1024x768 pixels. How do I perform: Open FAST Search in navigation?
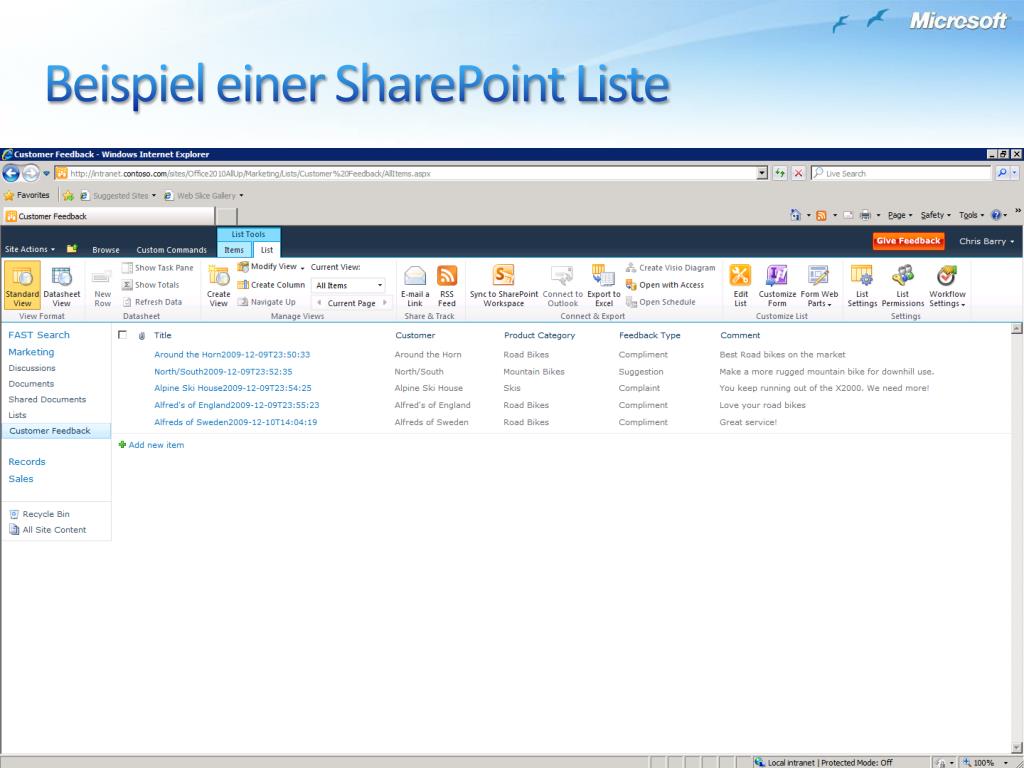pos(39,334)
